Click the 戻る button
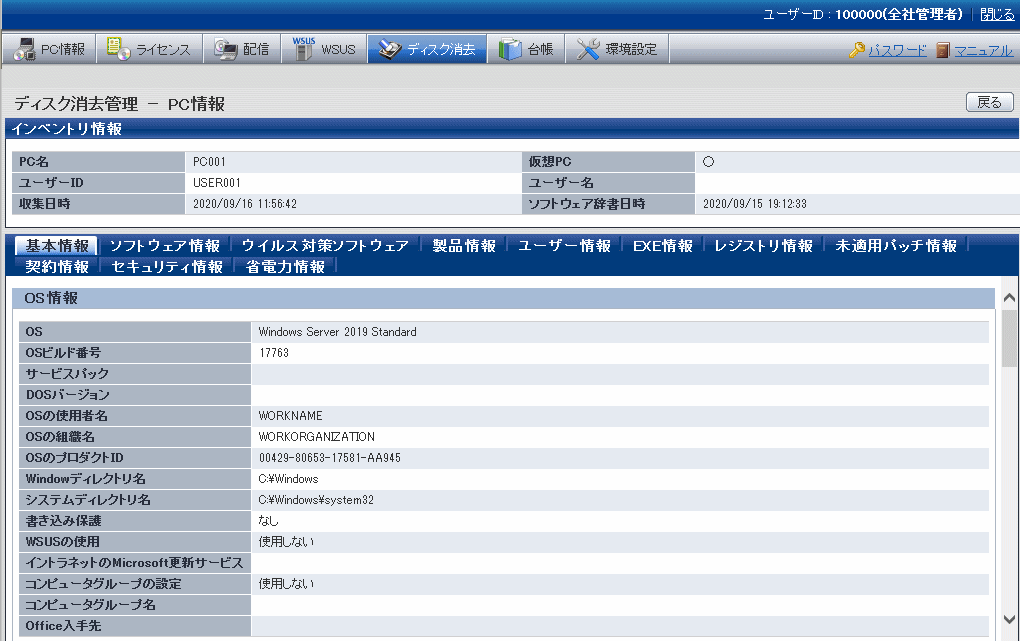This screenshot has width=1020, height=641. 989,102
